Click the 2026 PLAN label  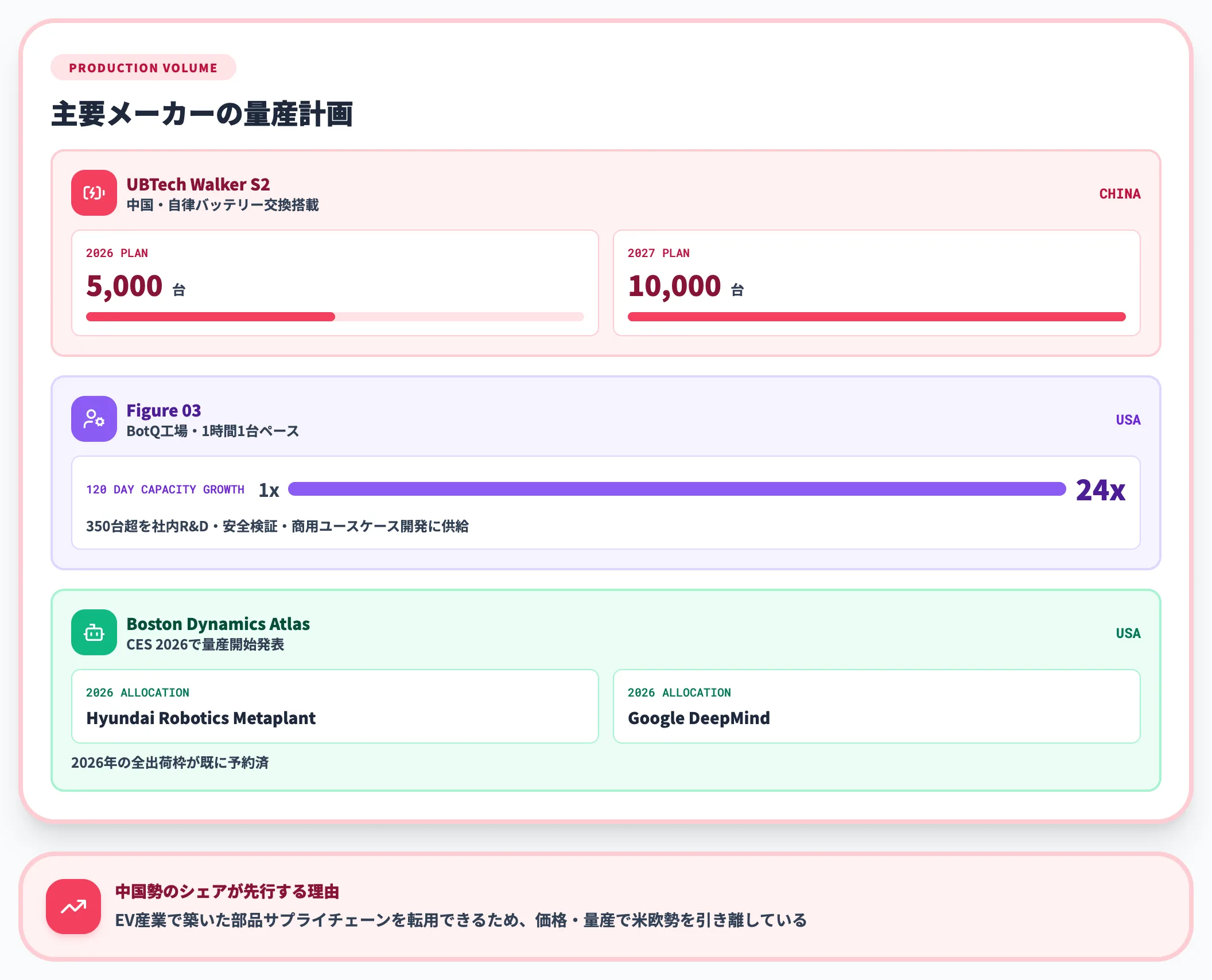[117, 253]
